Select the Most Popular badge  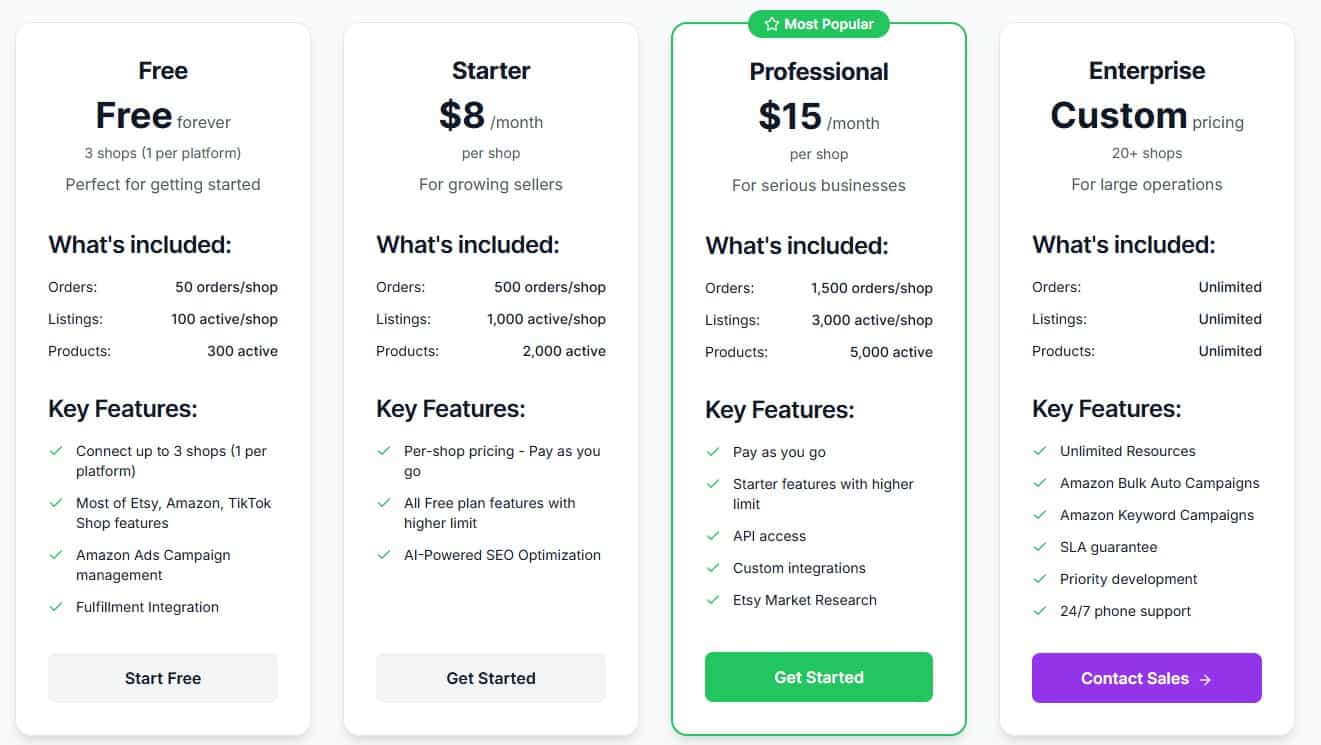pyautogui.click(x=819, y=23)
